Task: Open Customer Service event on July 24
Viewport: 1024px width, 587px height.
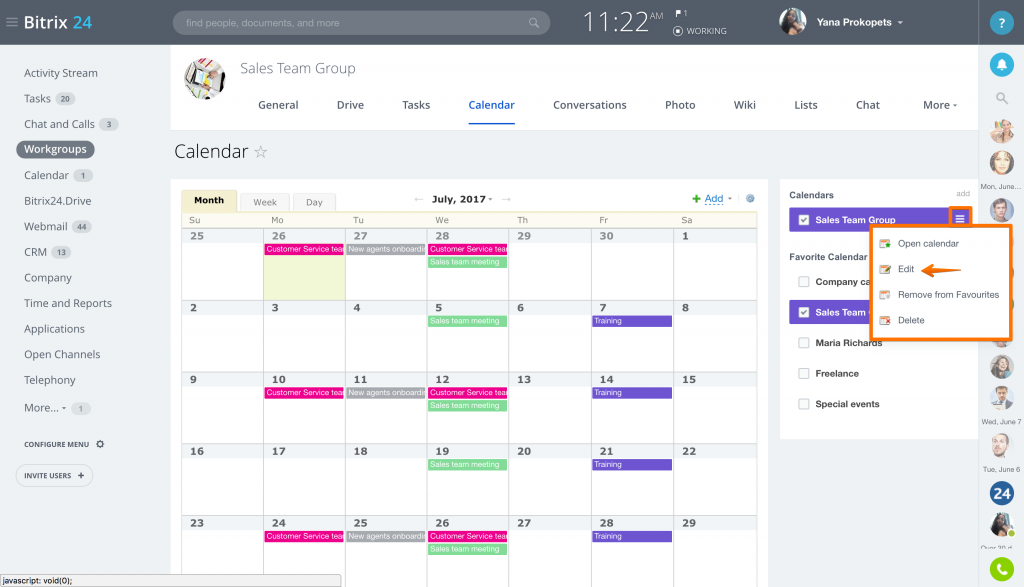Action: [304, 537]
